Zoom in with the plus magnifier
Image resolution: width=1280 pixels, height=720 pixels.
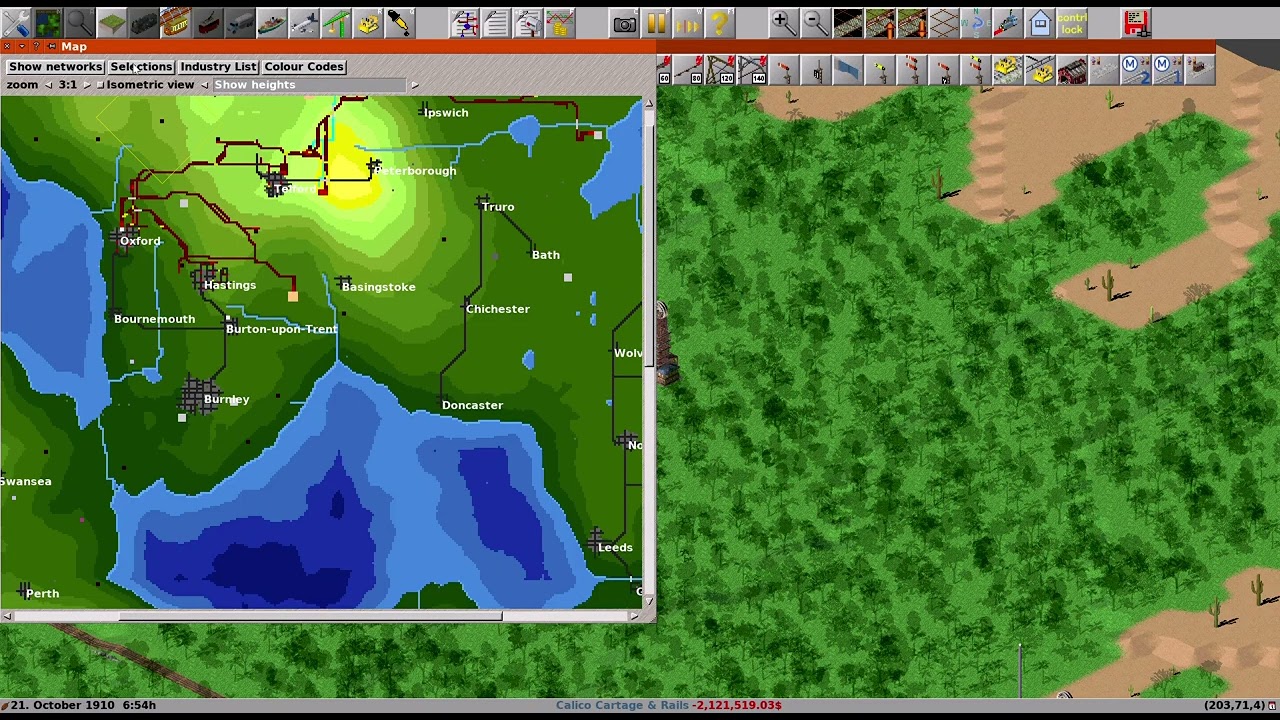(x=783, y=22)
